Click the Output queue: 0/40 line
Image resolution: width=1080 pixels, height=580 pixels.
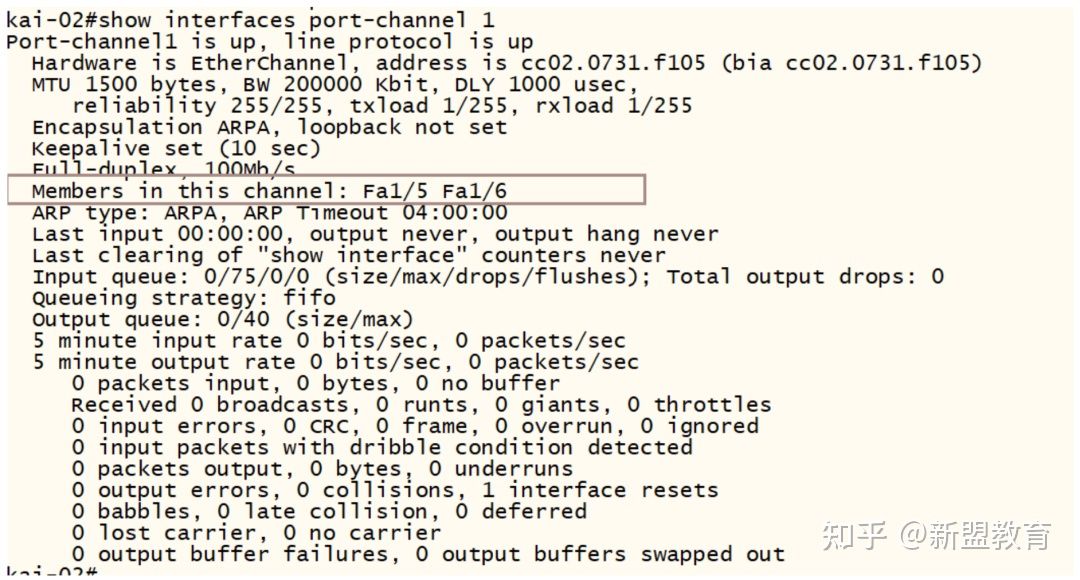tap(222, 319)
